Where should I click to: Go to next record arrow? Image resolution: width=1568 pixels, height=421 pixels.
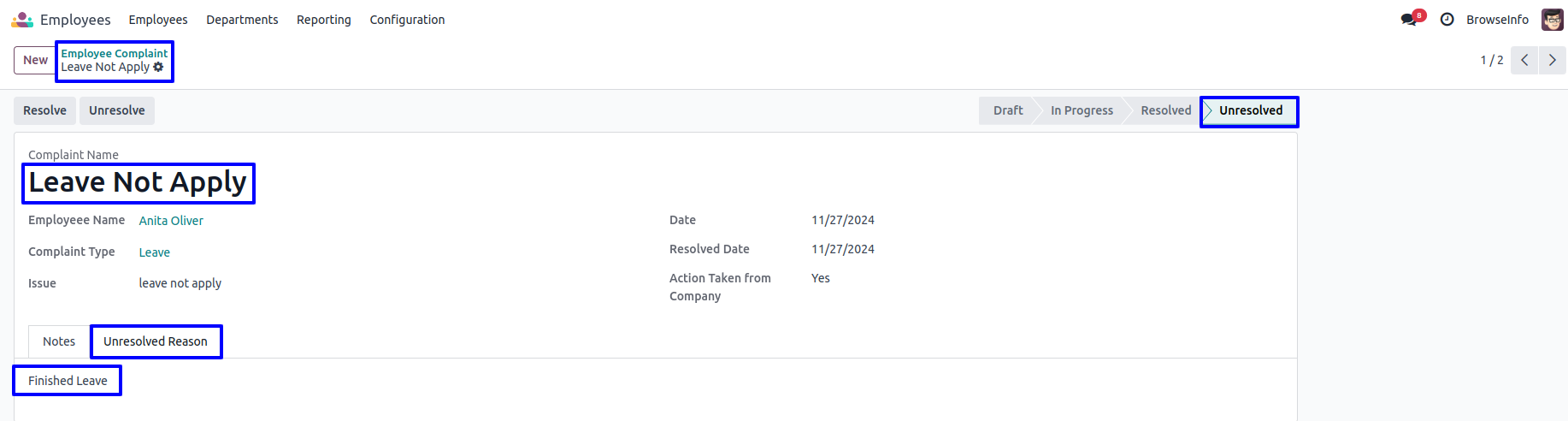coord(1552,60)
